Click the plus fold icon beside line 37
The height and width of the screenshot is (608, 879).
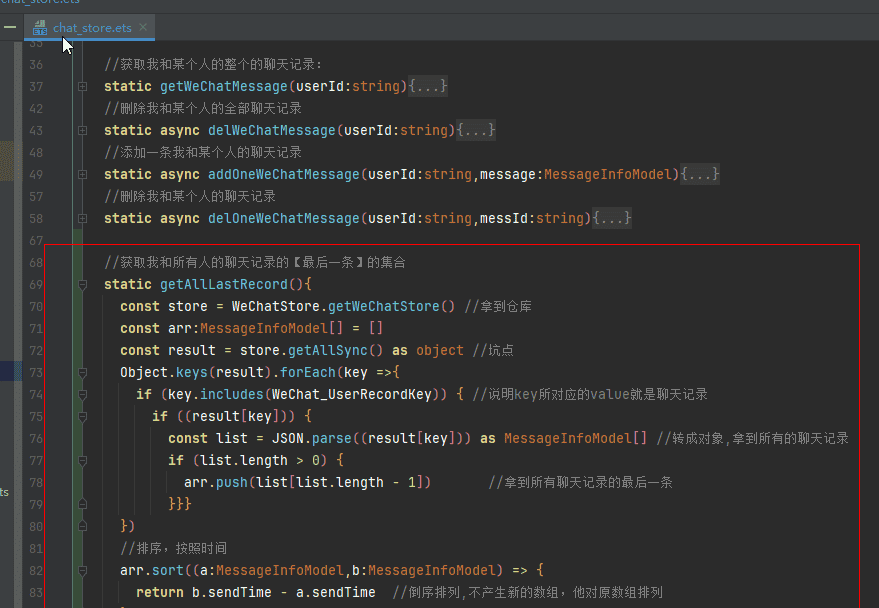click(82, 86)
